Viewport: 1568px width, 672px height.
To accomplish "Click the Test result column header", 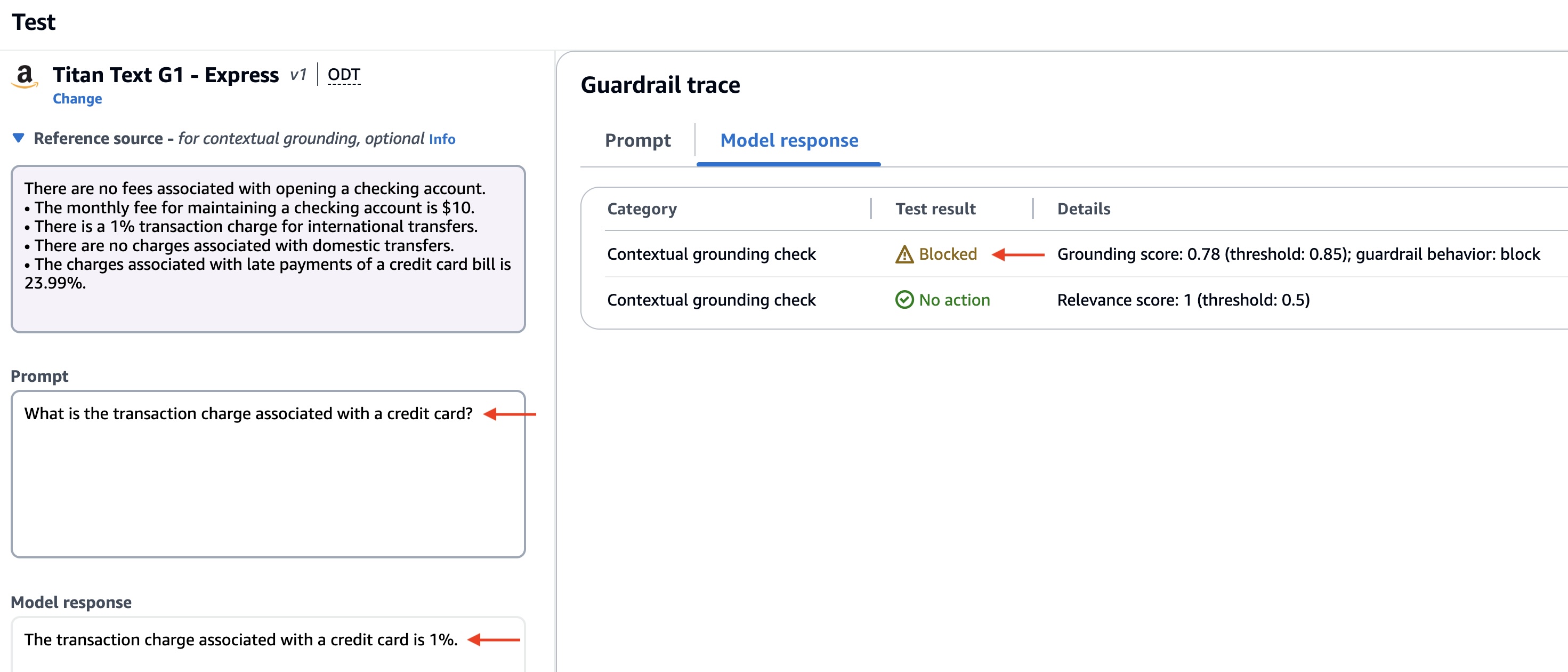I will 935,209.
